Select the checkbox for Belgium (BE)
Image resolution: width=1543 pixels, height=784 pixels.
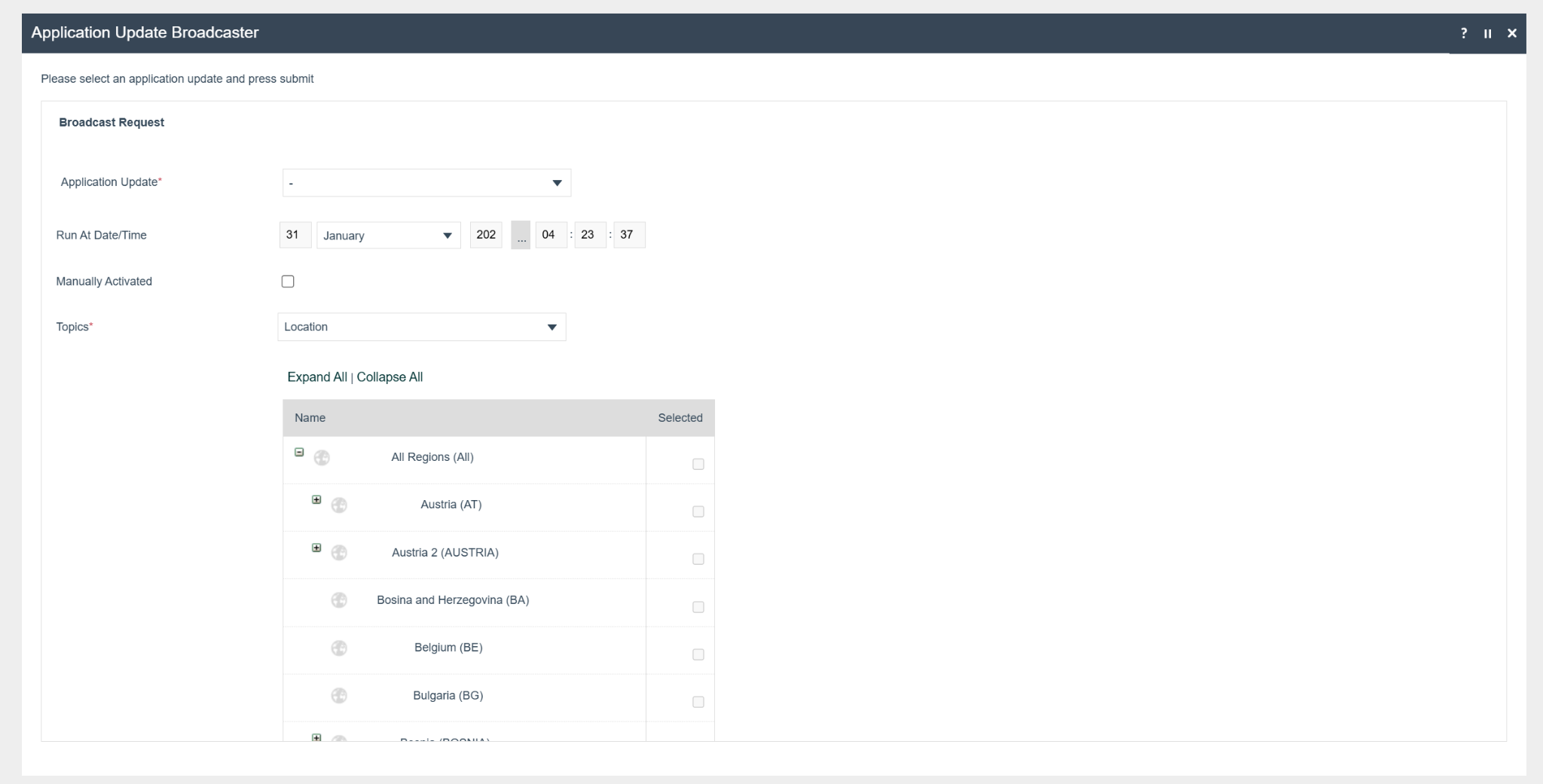pos(698,654)
